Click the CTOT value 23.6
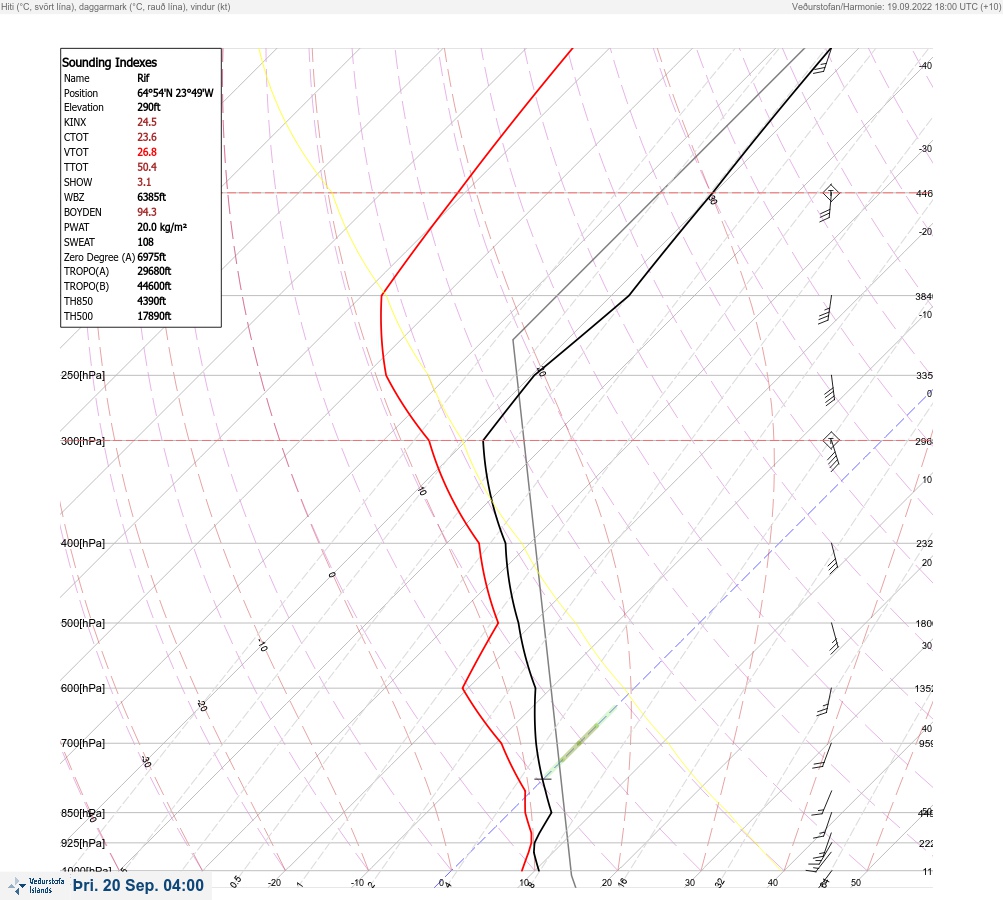 click(x=146, y=138)
